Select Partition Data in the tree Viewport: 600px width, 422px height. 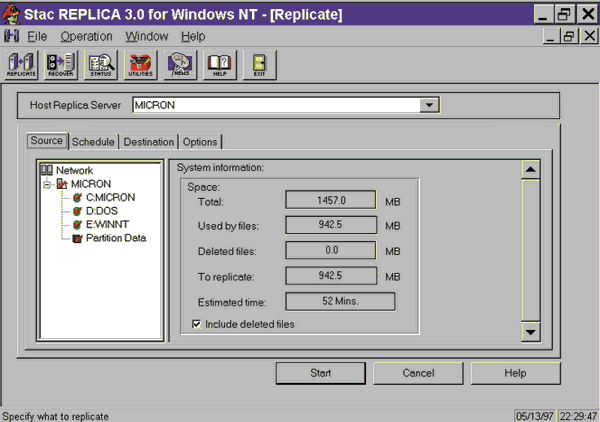(x=112, y=239)
